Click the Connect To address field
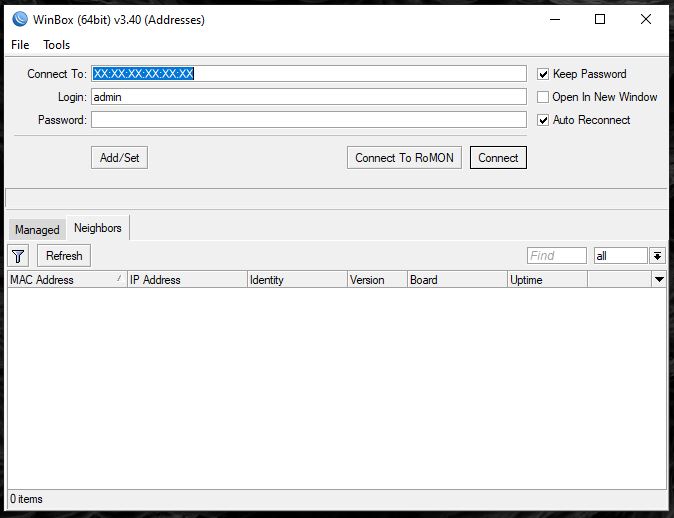Image resolution: width=674 pixels, height=518 pixels. click(309, 74)
